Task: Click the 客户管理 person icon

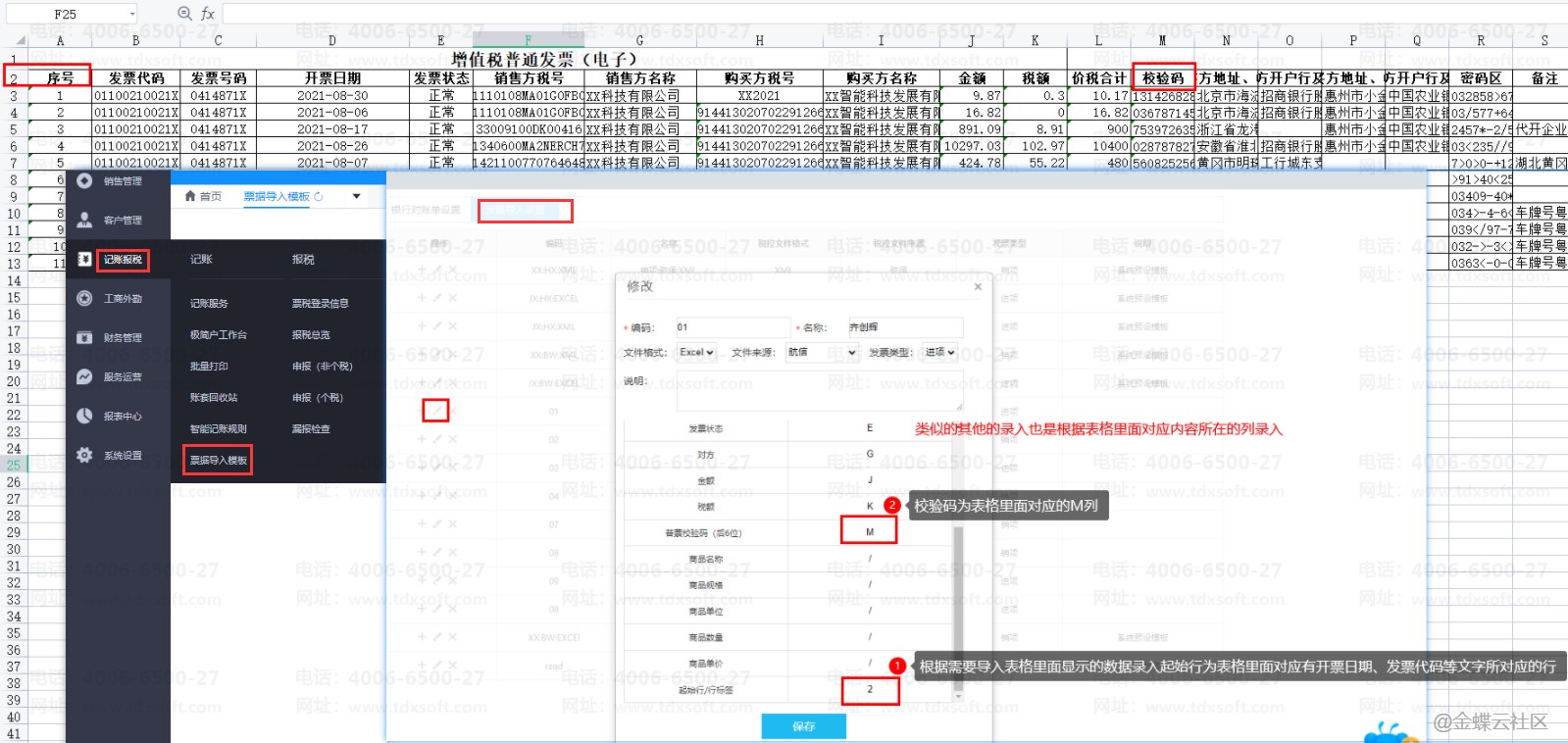Action: [85, 220]
